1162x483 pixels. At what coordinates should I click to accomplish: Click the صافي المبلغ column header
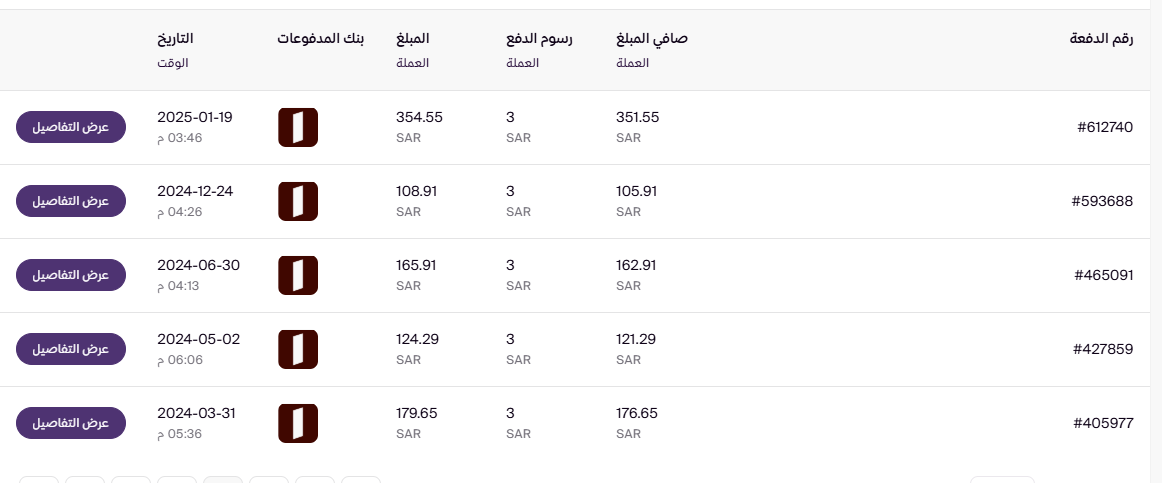(652, 39)
